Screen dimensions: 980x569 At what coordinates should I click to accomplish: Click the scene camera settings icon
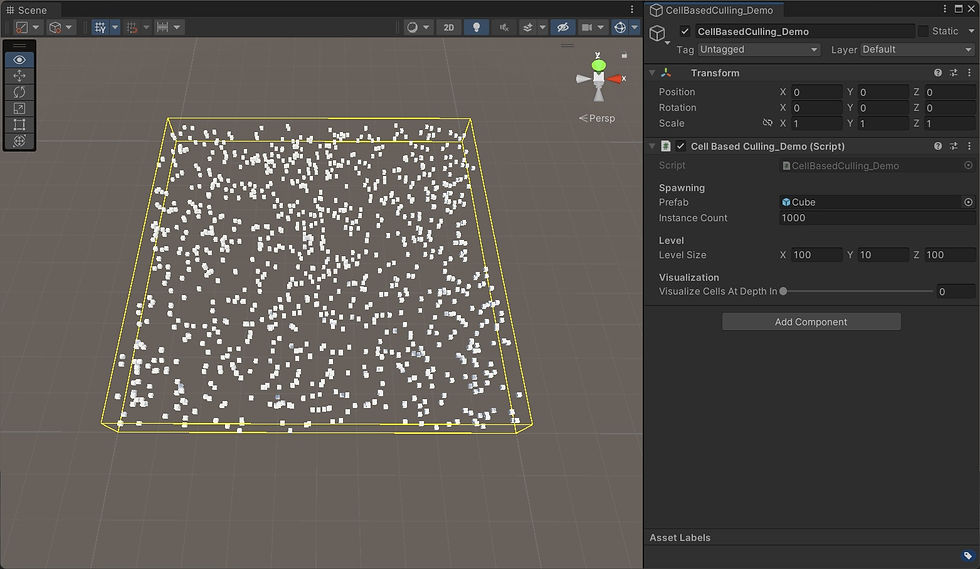587,28
